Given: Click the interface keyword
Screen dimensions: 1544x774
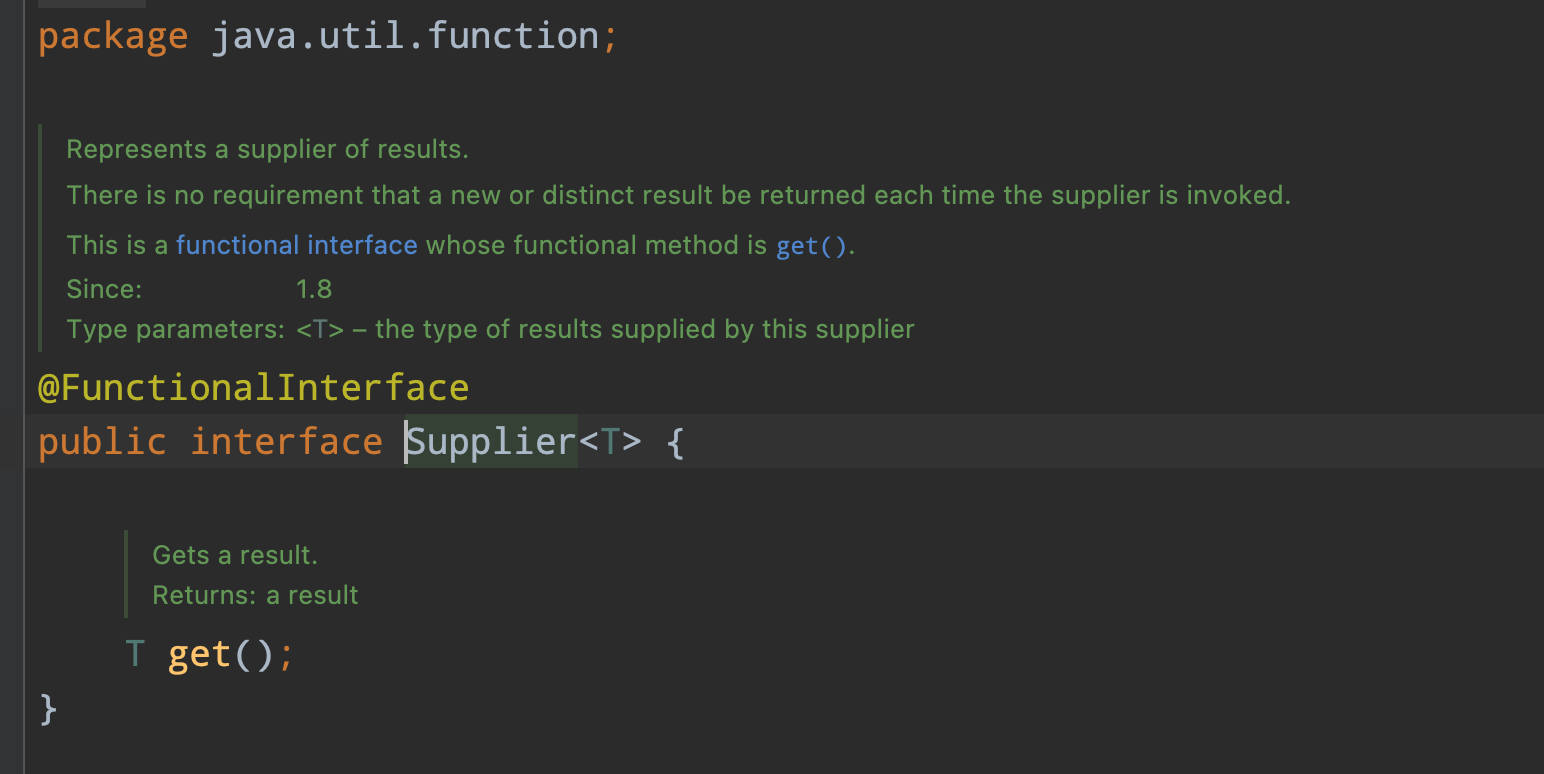Looking at the screenshot, I should pyautogui.click(x=286, y=442).
